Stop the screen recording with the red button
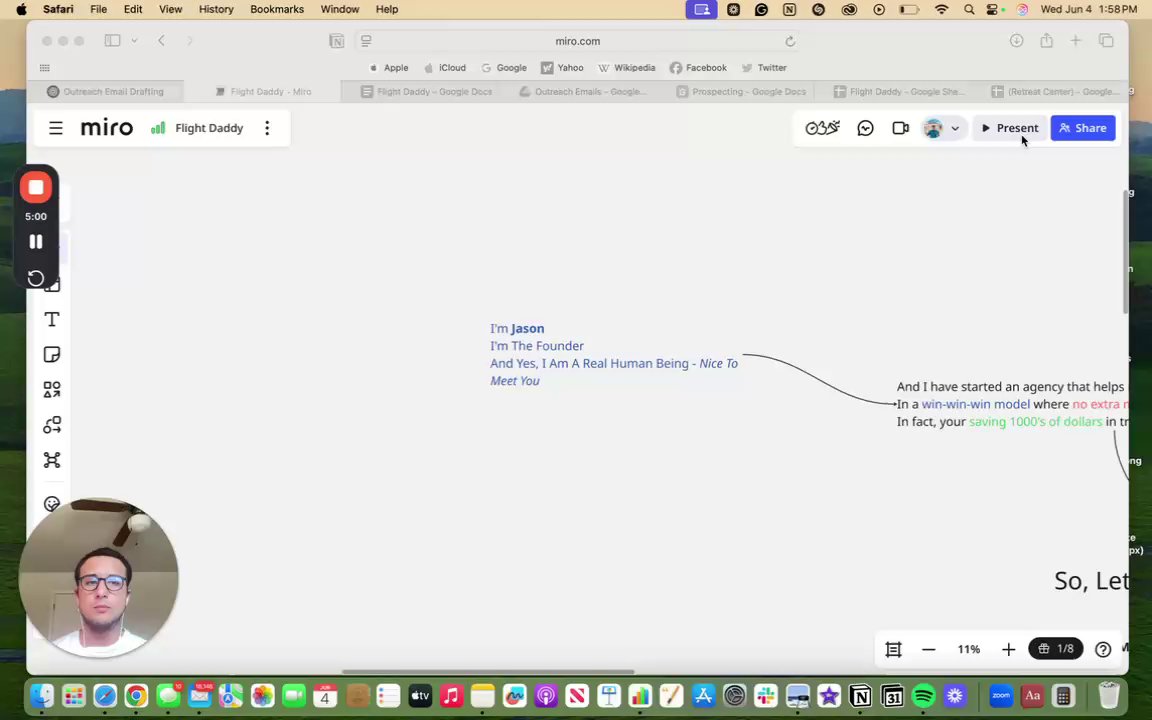The height and width of the screenshot is (720, 1152). point(35,187)
